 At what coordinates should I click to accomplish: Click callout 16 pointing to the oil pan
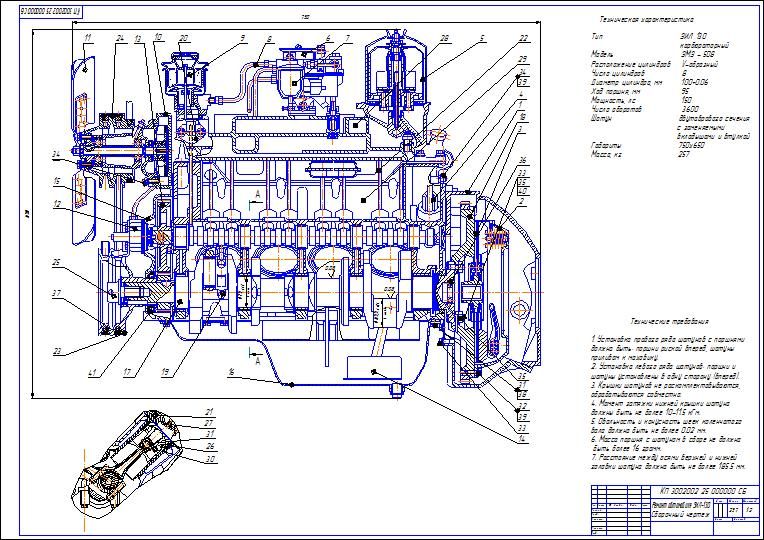tap(231, 373)
